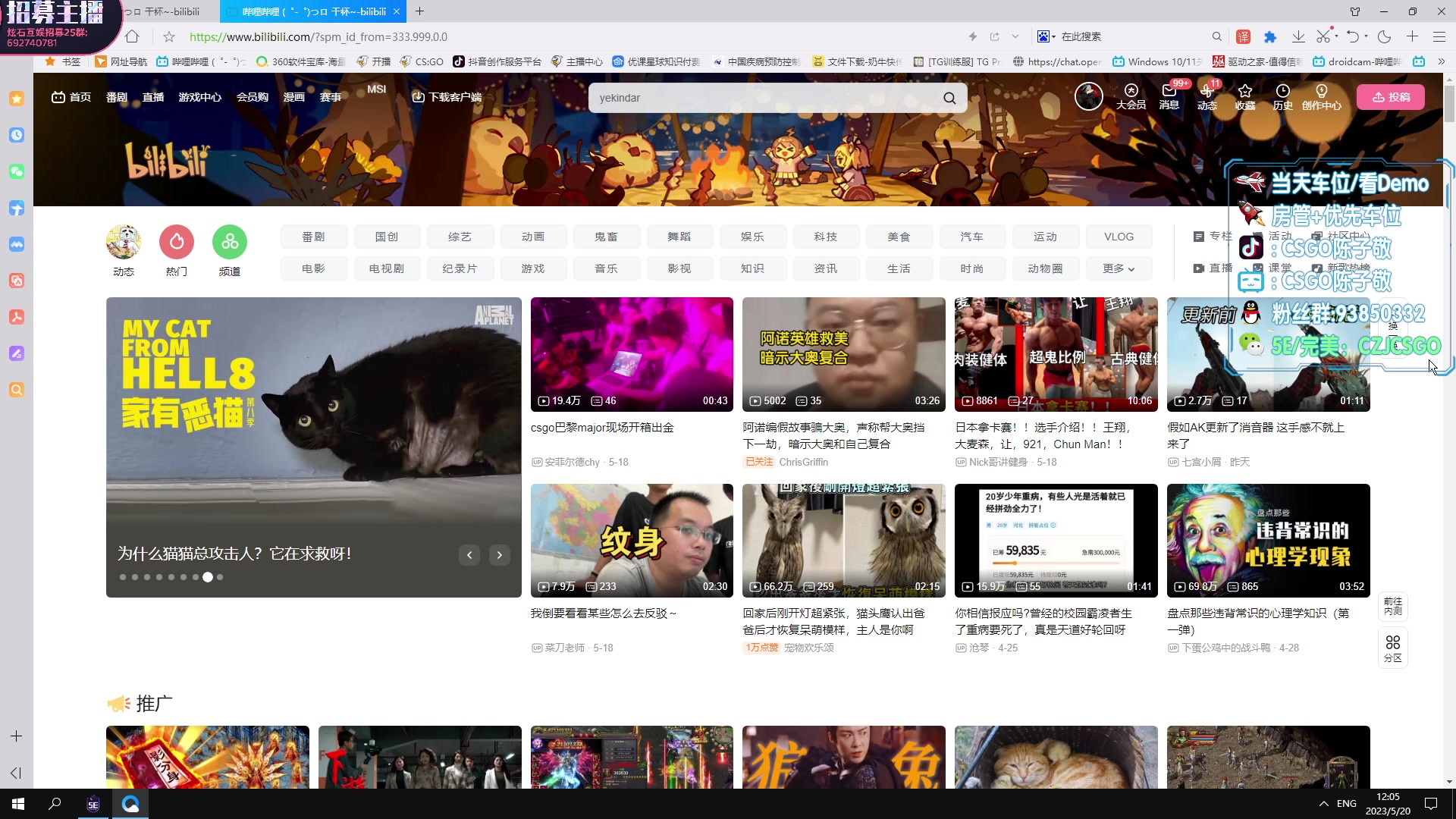1456x819 pixels.
Task: Open your profile avatar icon
Action: 1088,96
